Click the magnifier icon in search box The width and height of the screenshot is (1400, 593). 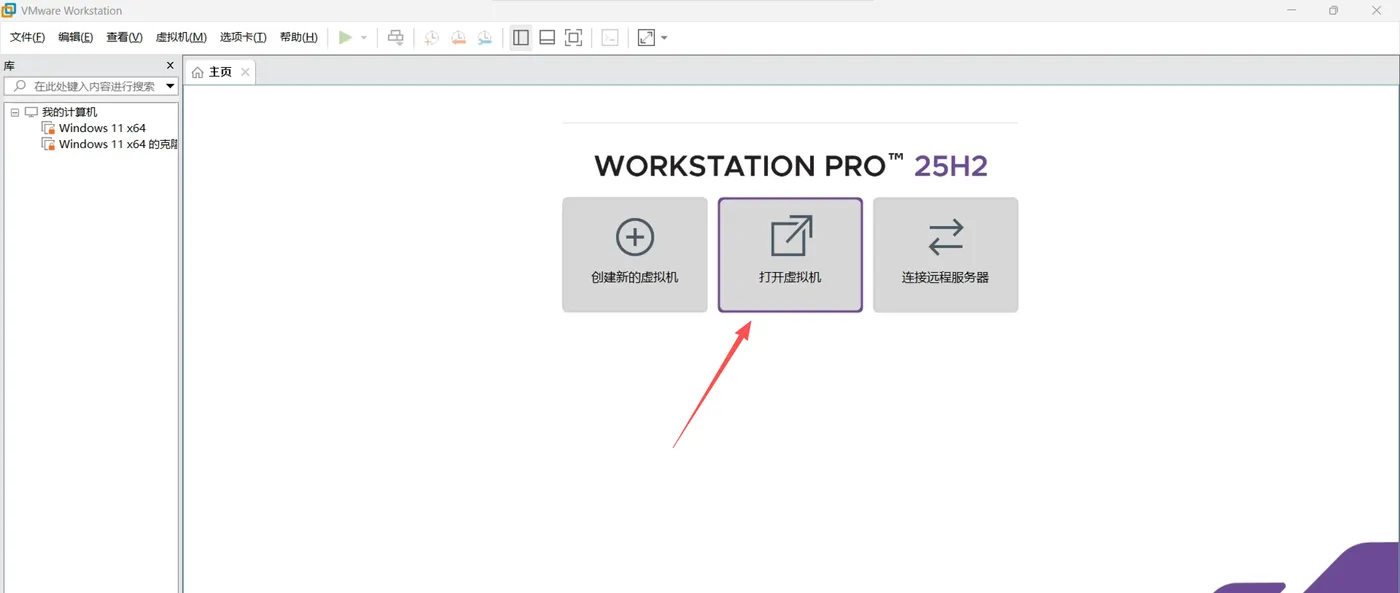point(19,86)
